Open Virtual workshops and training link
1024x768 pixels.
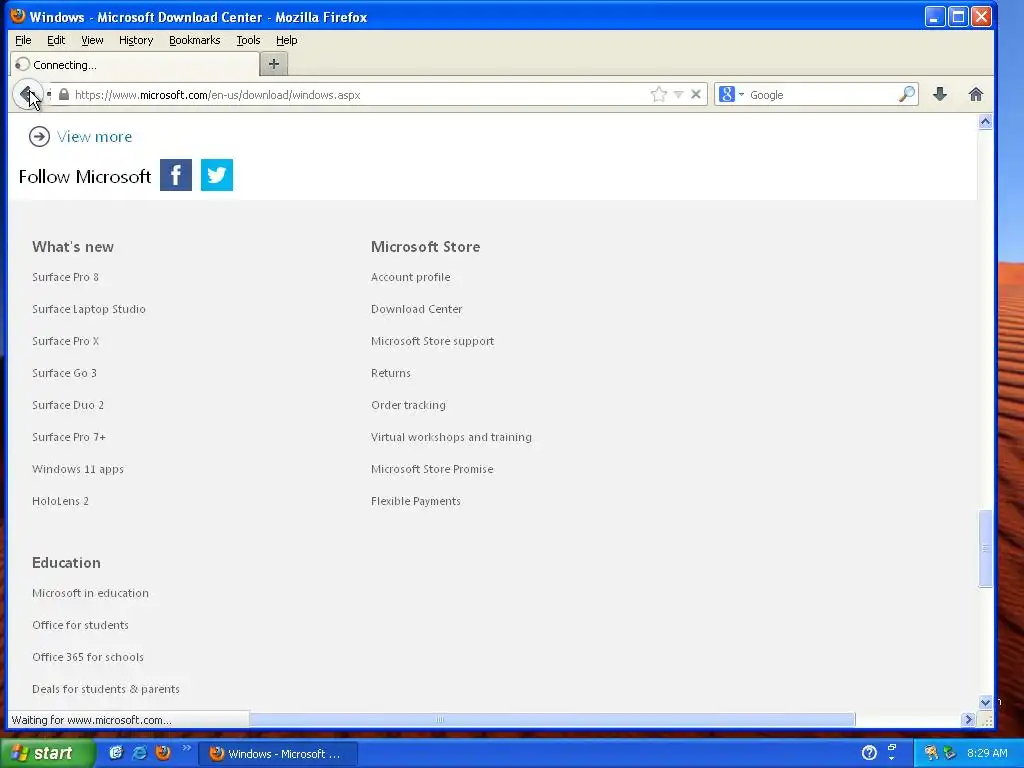pyautogui.click(x=451, y=437)
